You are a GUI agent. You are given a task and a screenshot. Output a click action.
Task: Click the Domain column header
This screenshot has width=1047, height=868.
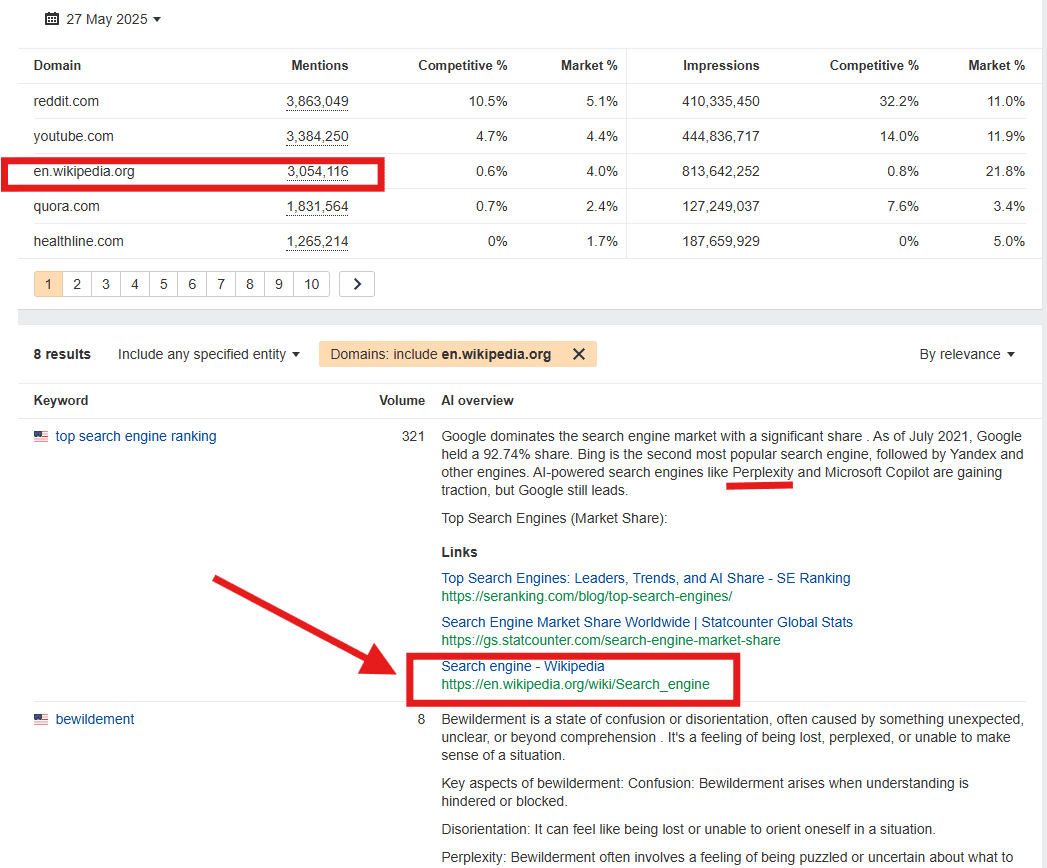57,66
